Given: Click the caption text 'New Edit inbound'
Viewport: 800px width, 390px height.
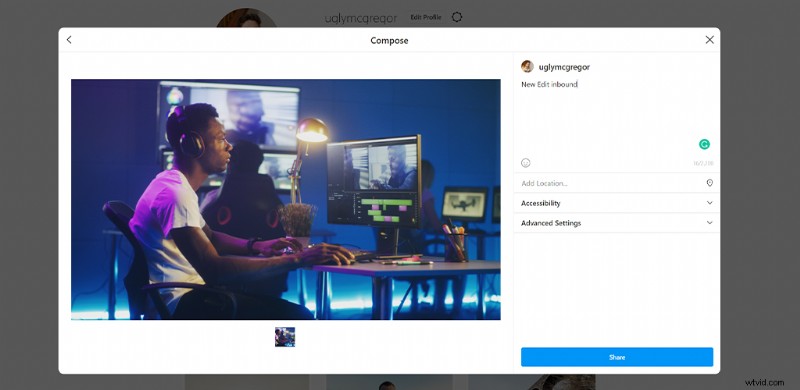Looking at the screenshot, I should [x=549, y=84].
